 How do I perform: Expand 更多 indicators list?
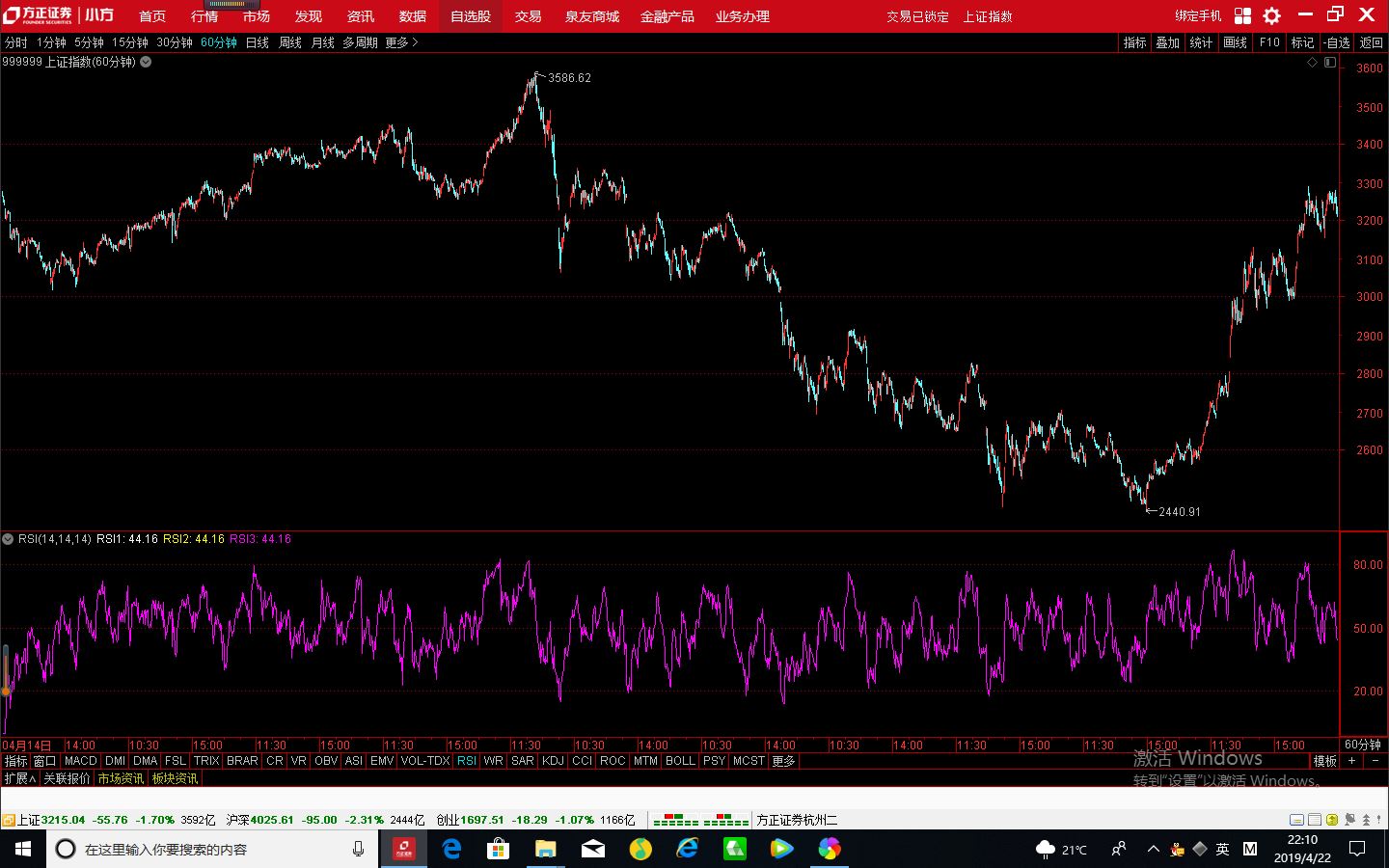(784, 761)
